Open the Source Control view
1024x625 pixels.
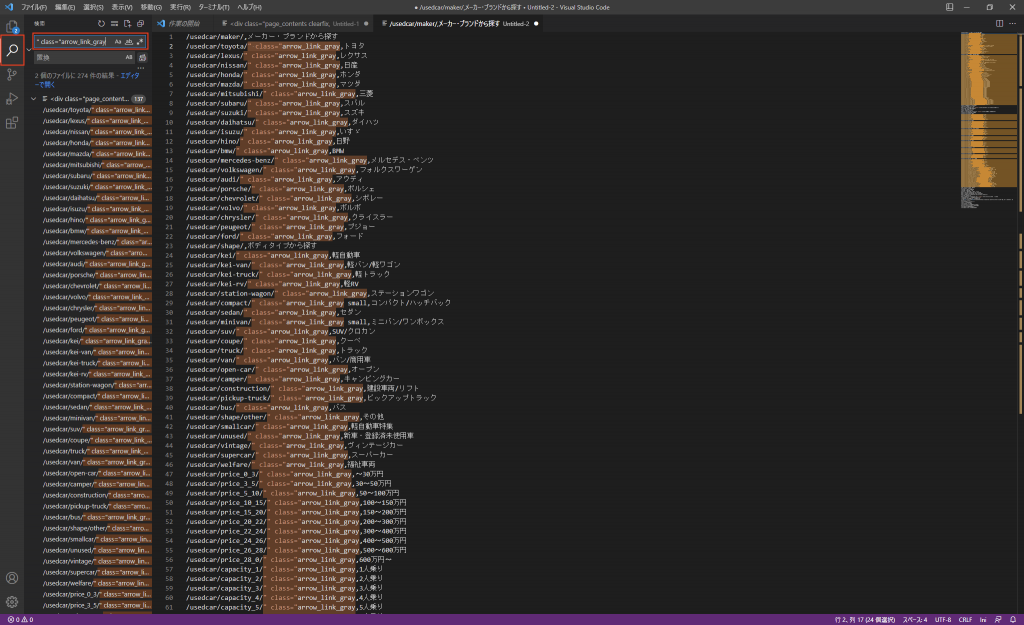12,74
